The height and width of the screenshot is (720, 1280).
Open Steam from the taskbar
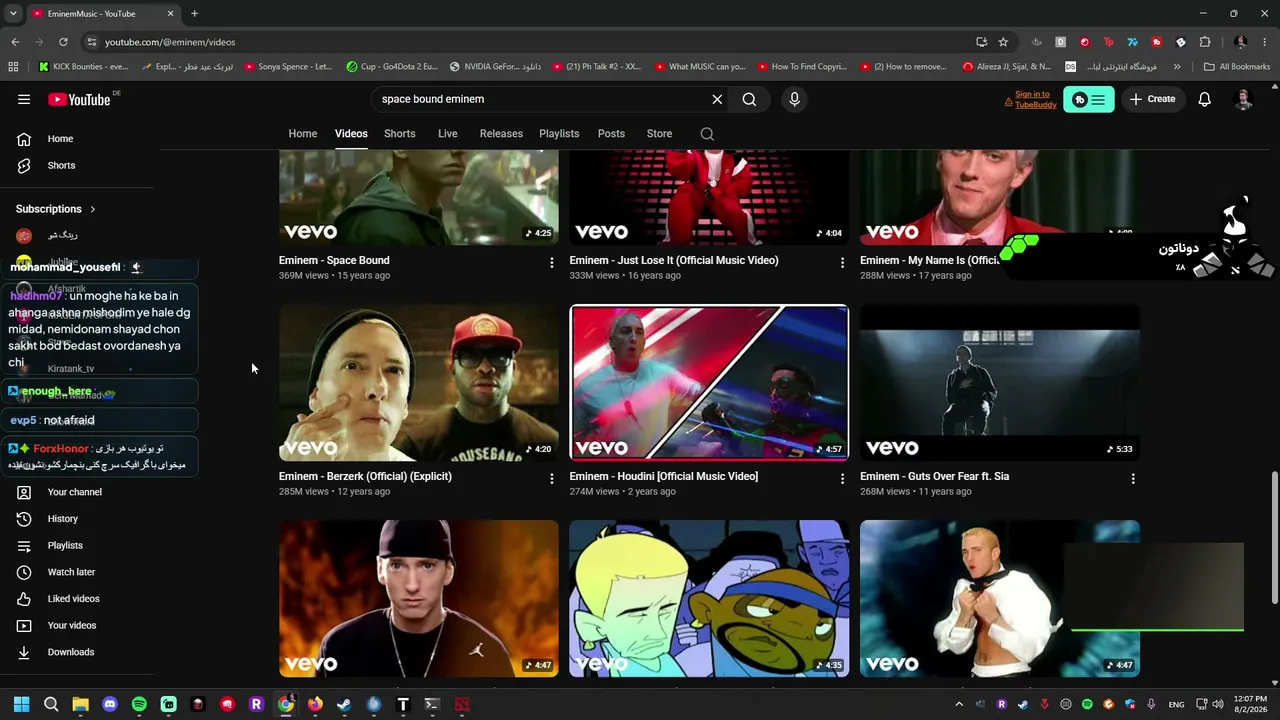(x=344, y=704)
